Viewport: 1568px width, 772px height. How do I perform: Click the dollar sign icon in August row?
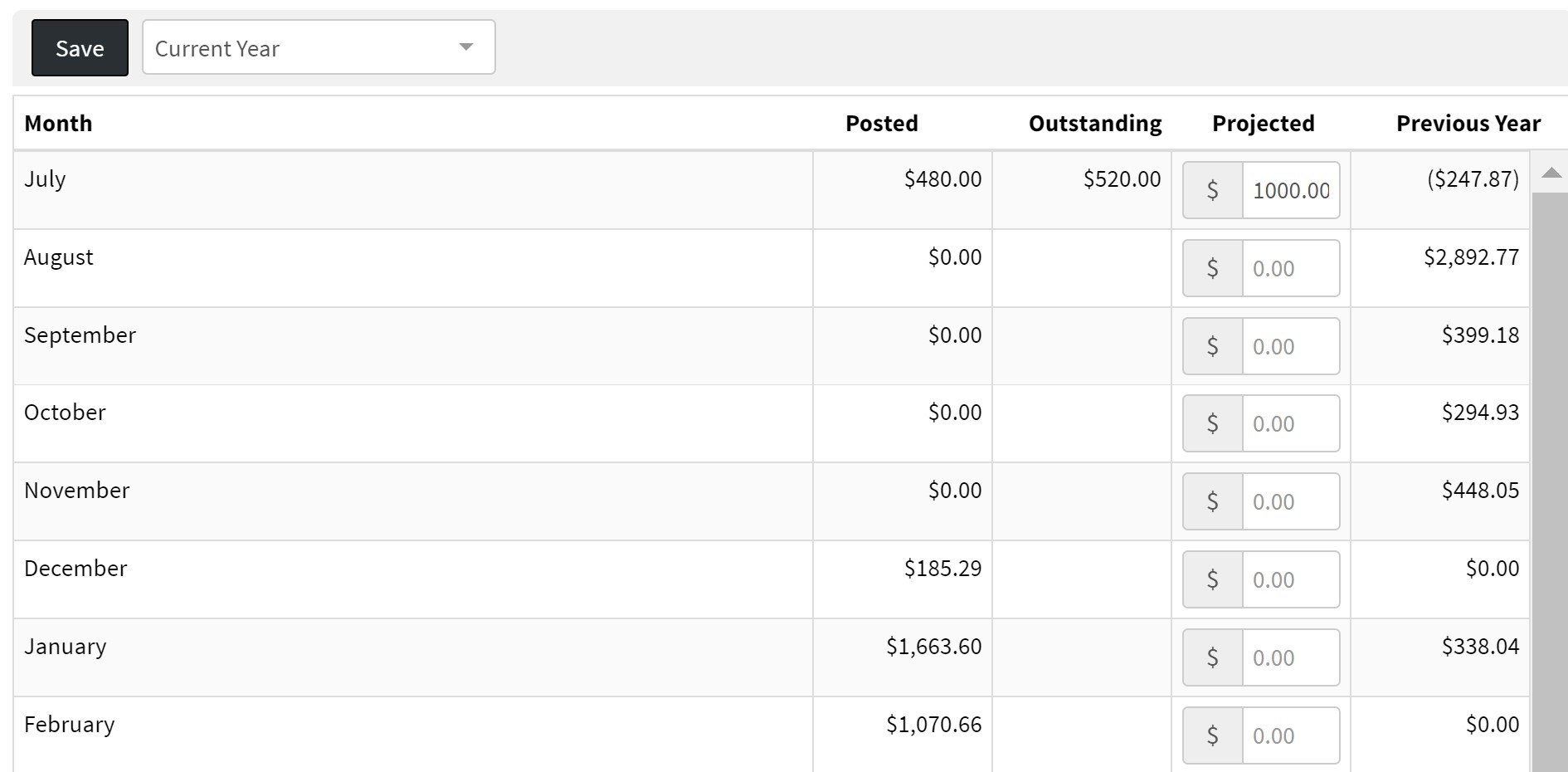(x=1213, y=268)
